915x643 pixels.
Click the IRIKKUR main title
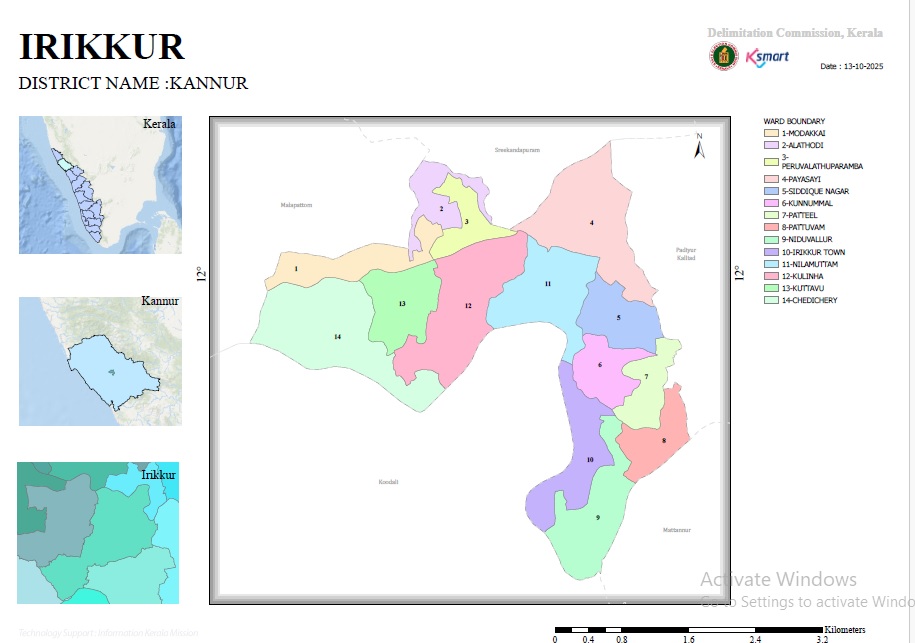click(x=102, y=47)
